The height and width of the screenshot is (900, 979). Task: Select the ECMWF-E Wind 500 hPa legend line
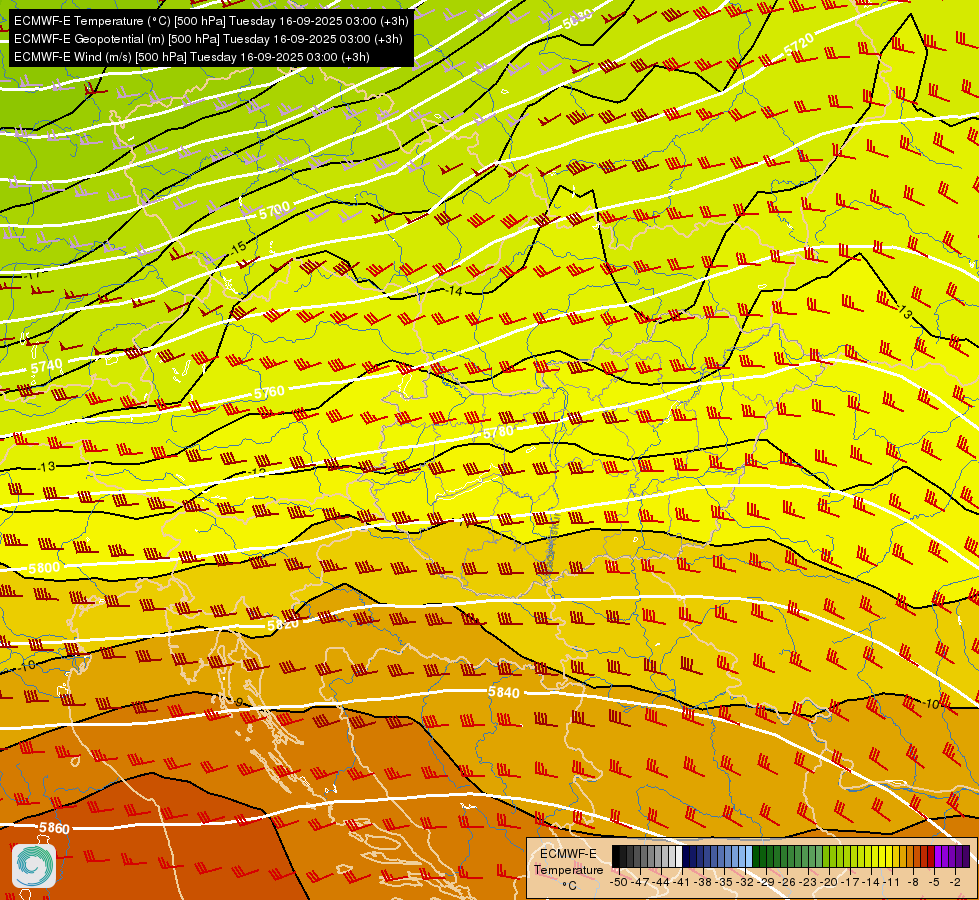tap(192, 57)
